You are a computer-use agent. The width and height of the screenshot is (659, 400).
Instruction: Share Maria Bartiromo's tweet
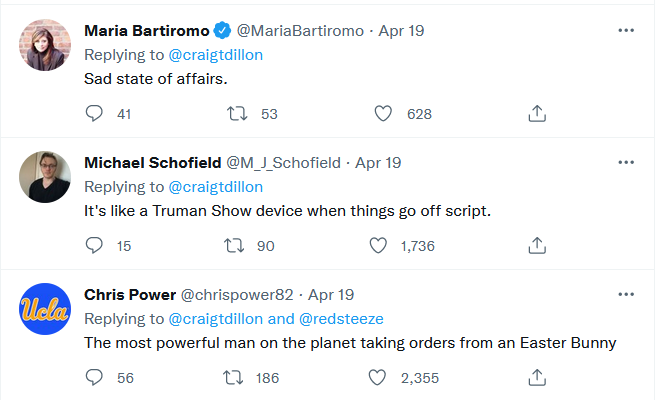click(x=536, y=114)
